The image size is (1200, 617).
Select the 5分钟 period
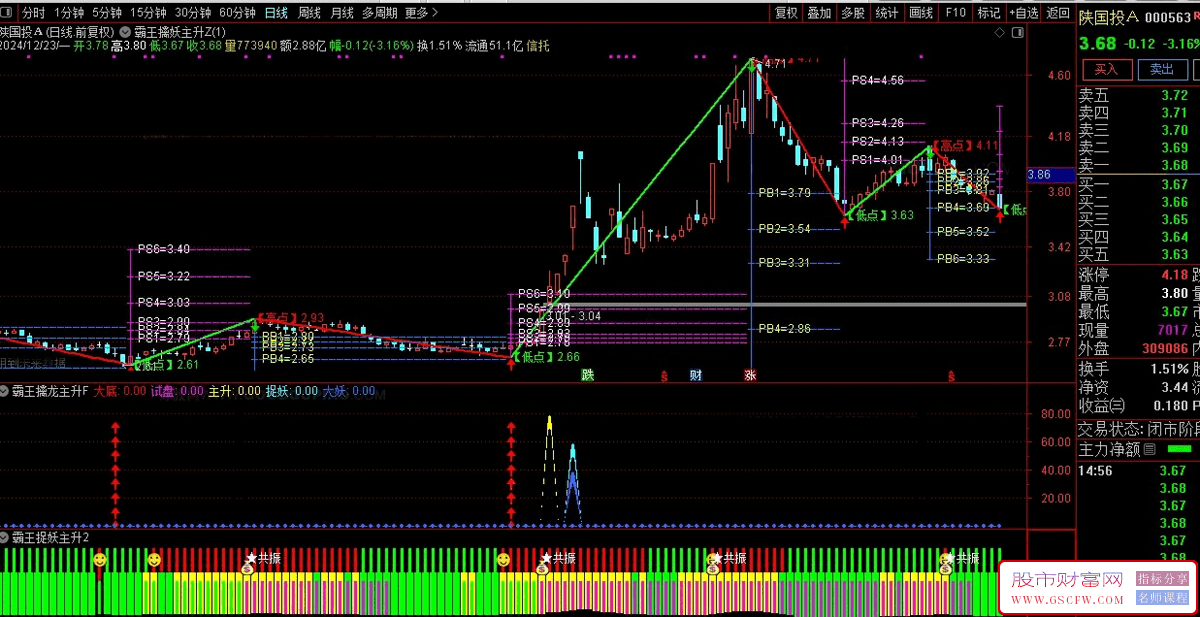pyautogui.click(x=107, y=13)
